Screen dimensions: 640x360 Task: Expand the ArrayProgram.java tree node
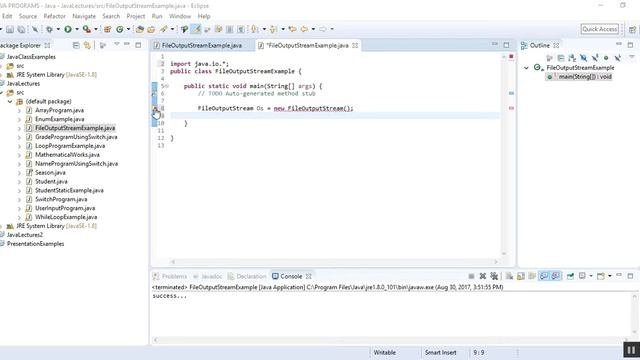click(x=19, y=110)
